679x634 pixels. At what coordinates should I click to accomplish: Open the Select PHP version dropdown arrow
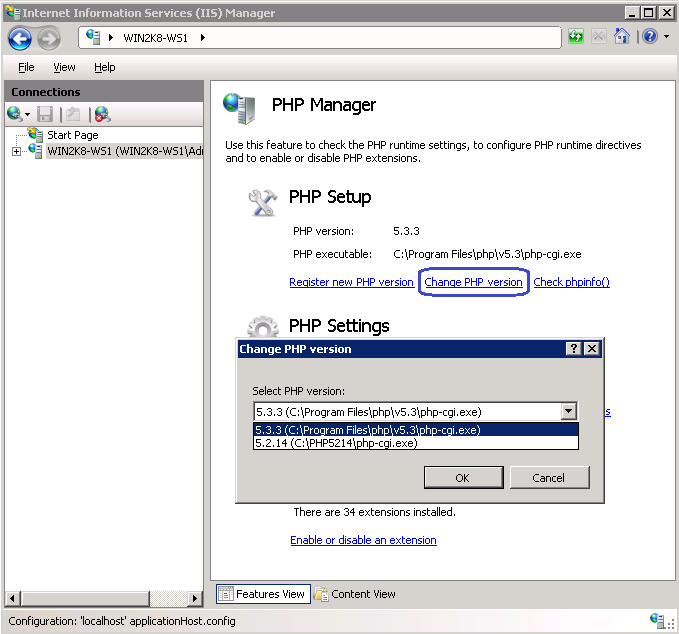tap(568, 411)
